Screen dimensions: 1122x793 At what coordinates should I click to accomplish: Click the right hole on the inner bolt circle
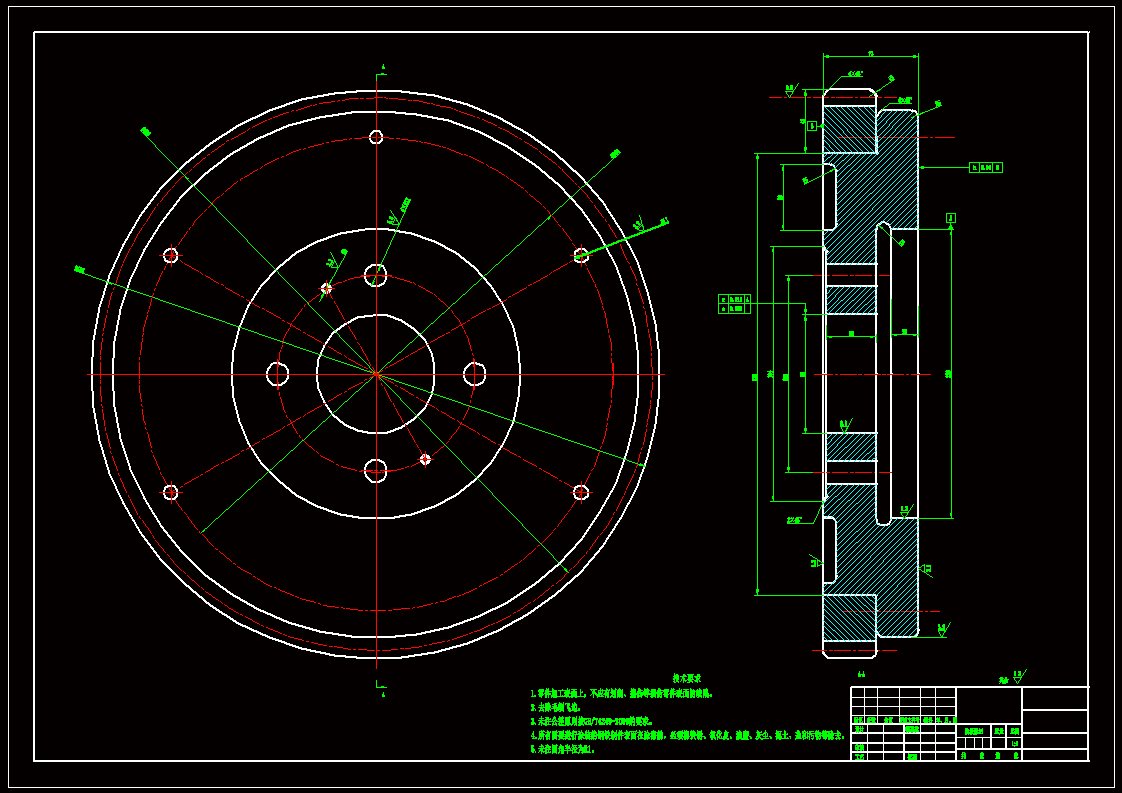[x=474, y=374]
